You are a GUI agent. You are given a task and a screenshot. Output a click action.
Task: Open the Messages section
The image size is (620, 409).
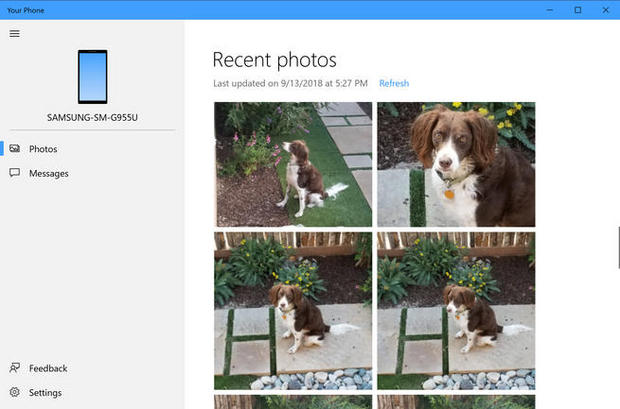(x=92, y=173)
